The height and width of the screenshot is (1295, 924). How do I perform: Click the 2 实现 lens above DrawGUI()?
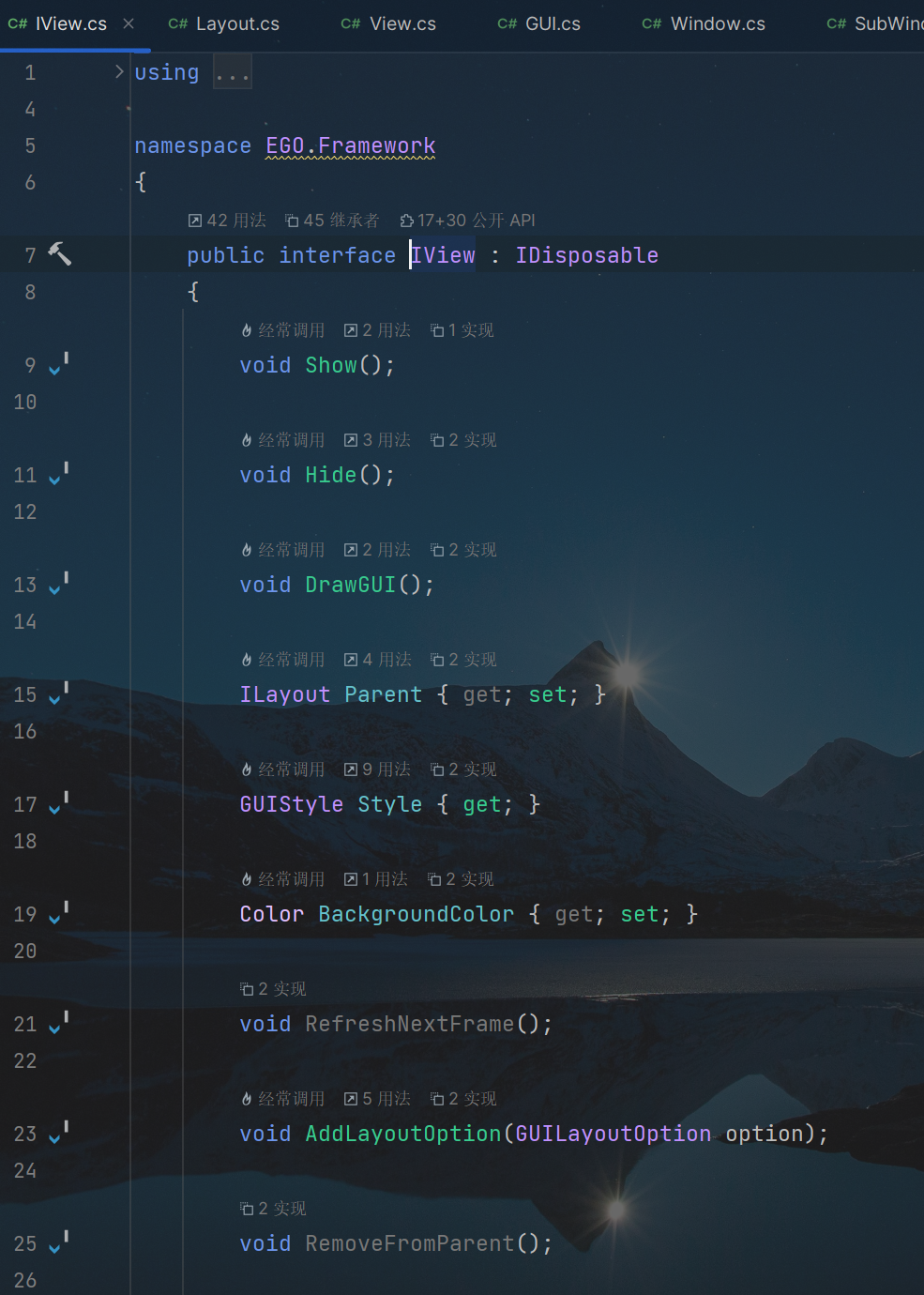point(463,550)
